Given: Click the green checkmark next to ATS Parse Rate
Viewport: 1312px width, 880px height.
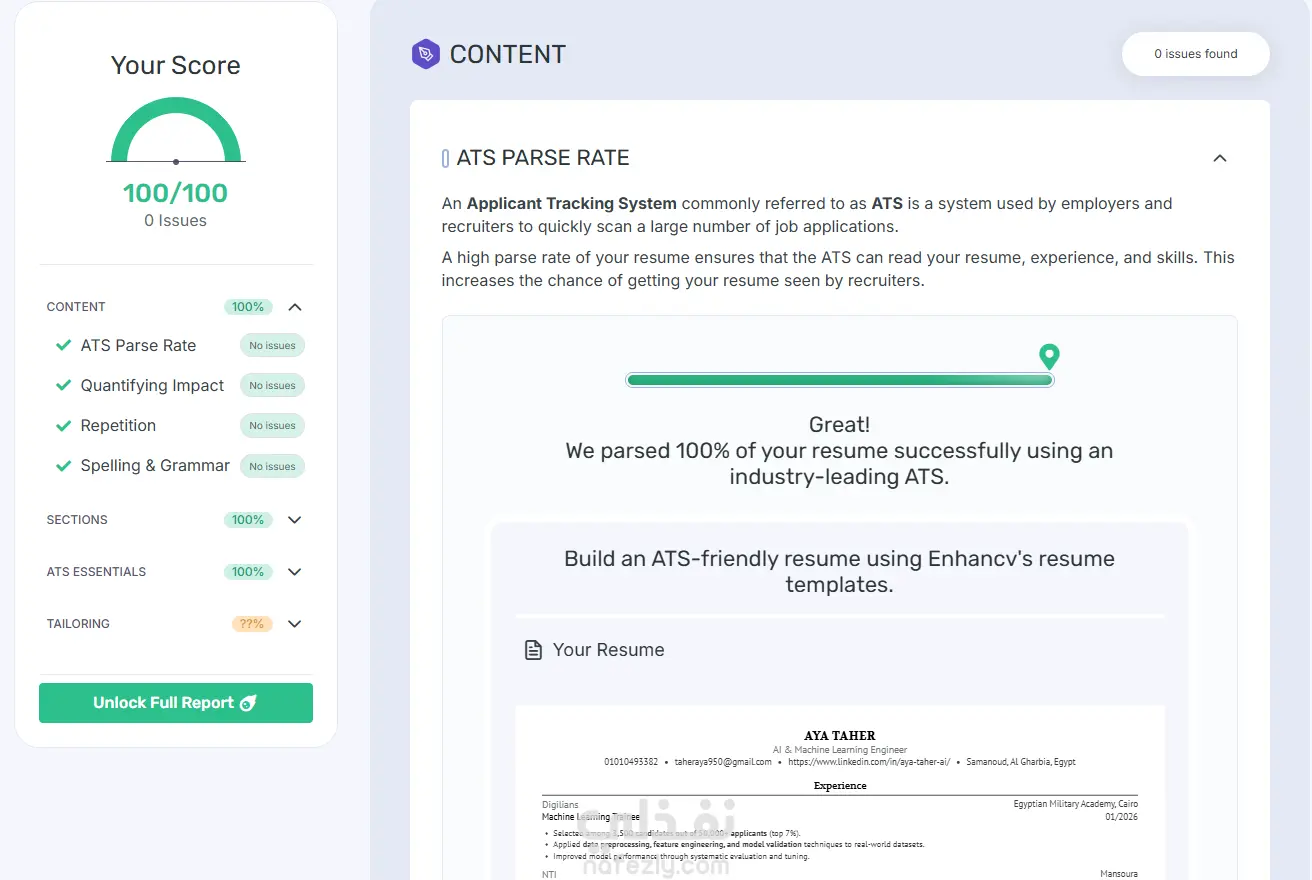Looking at the screenshot, I should click(x=63, y=345).
